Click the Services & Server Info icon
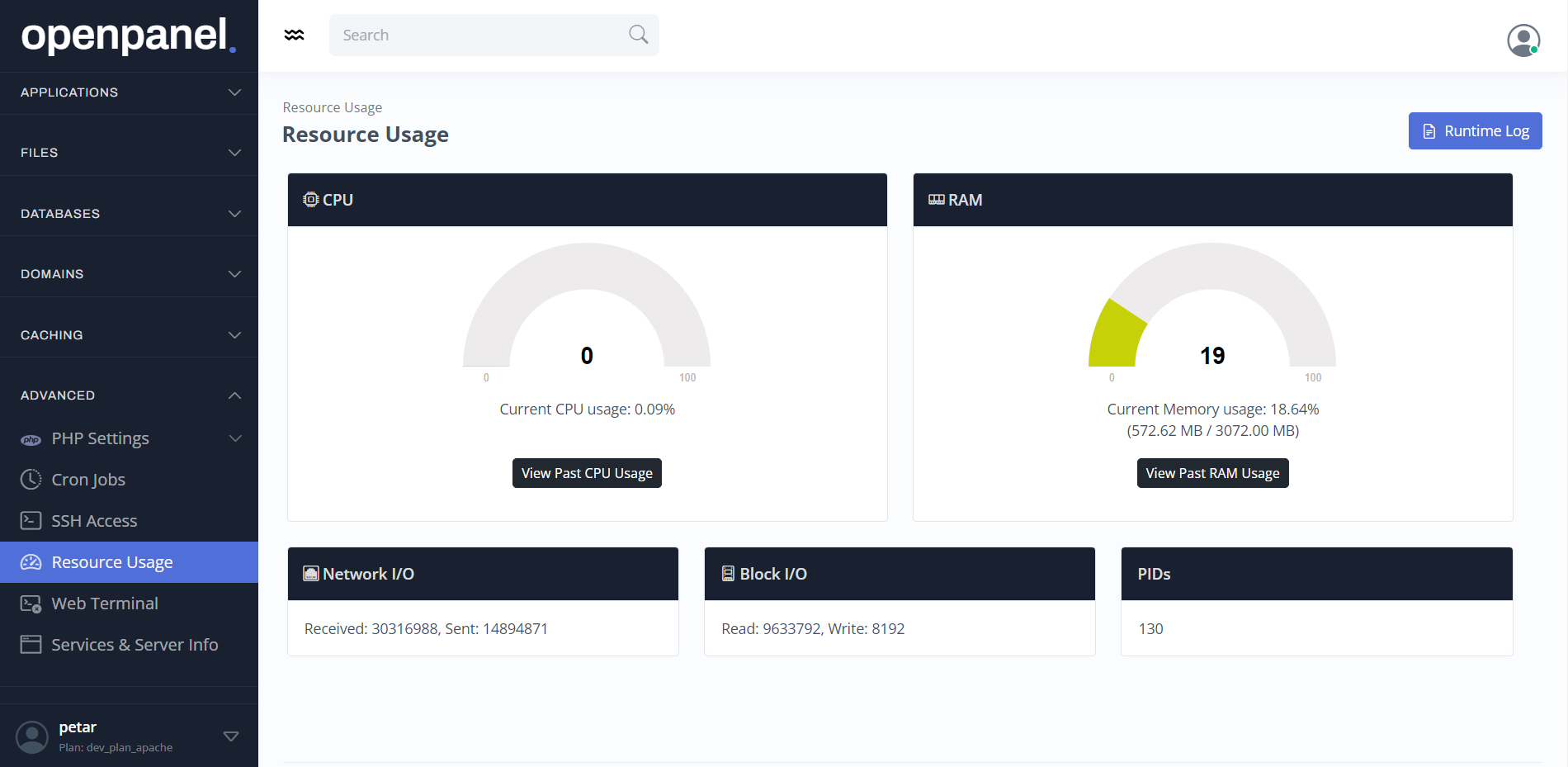The image size is (1568, 767). coord(31,645)
